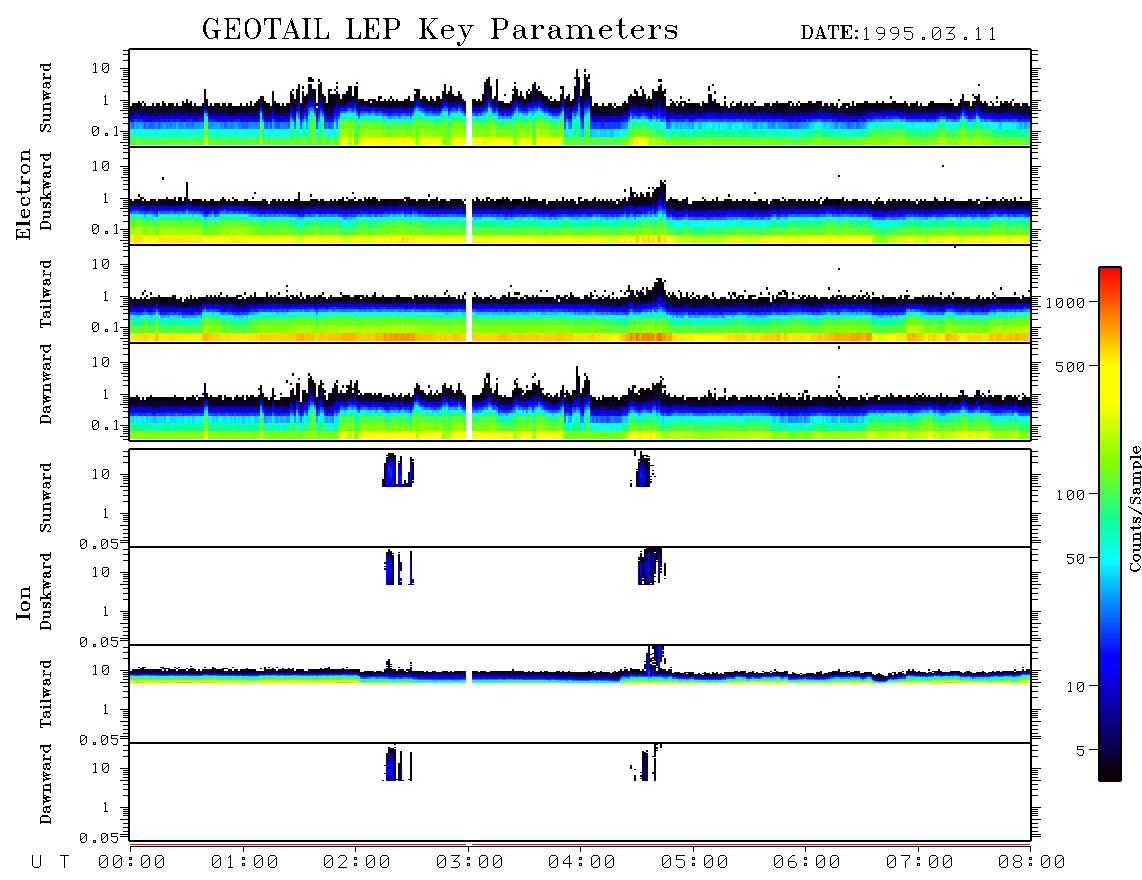Viewport: 1142px width, 880px height.
Task: Click the "DATE:1995.03.11" label
Action: (x=899, y=34)
